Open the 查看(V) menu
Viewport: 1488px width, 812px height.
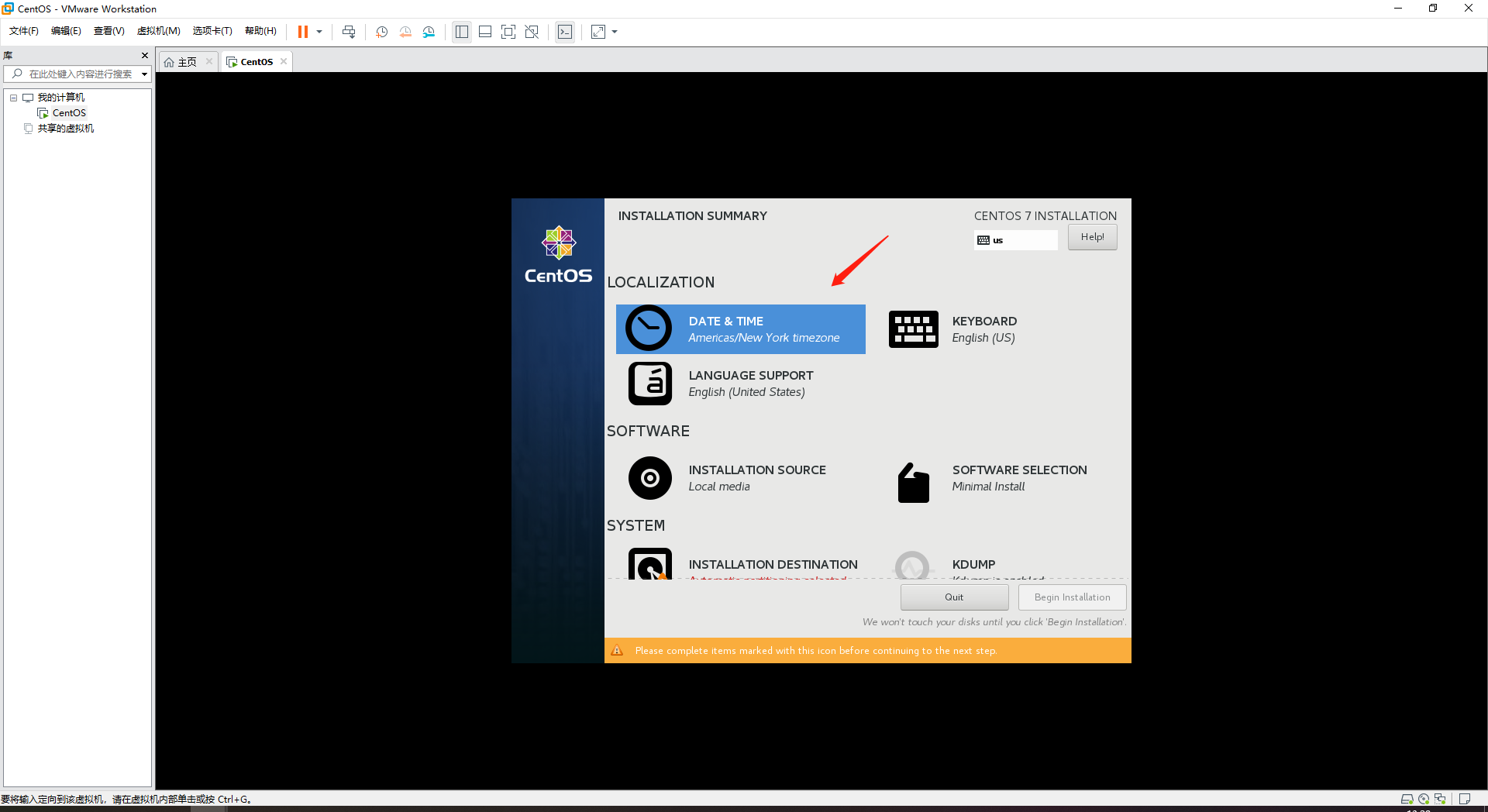coord(109,31)
